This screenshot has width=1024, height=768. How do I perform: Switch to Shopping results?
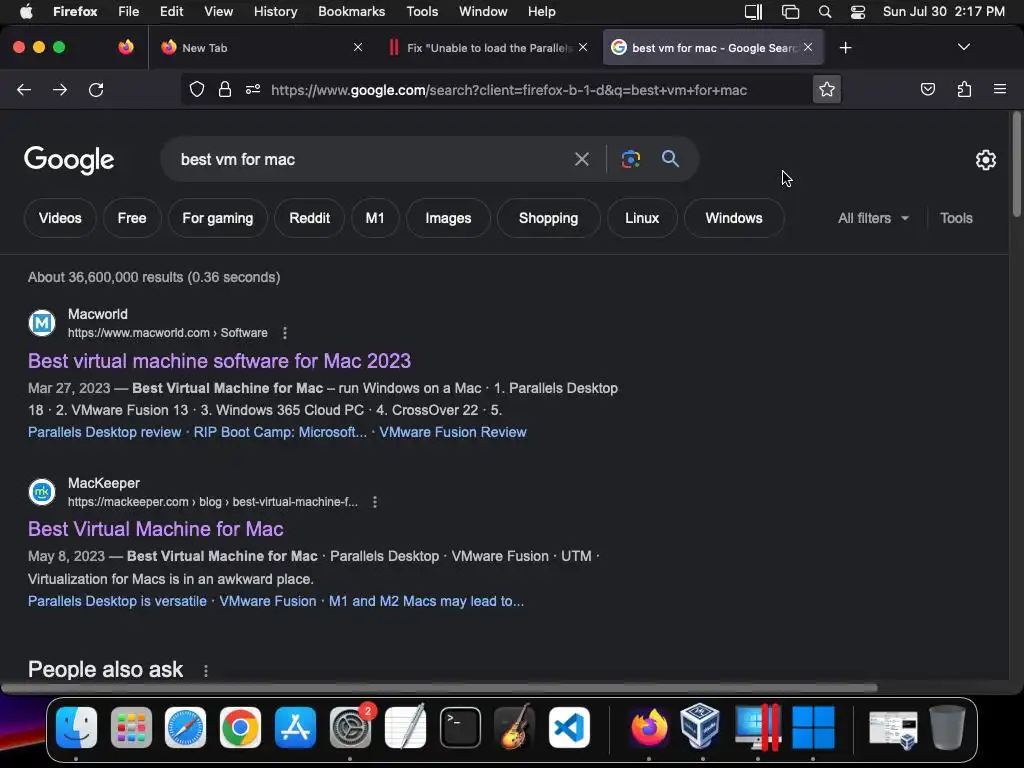(549, 218)
